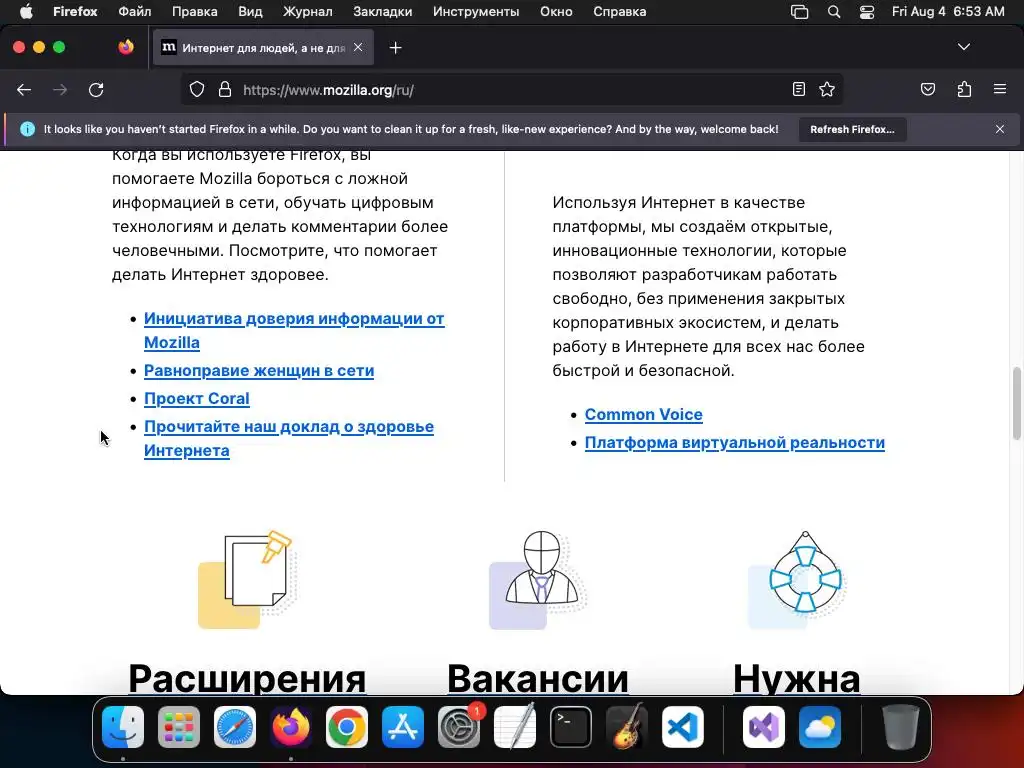Click the Расширения heading
The height and width of the screenshot is (768, 1024).
click(247, 678)
